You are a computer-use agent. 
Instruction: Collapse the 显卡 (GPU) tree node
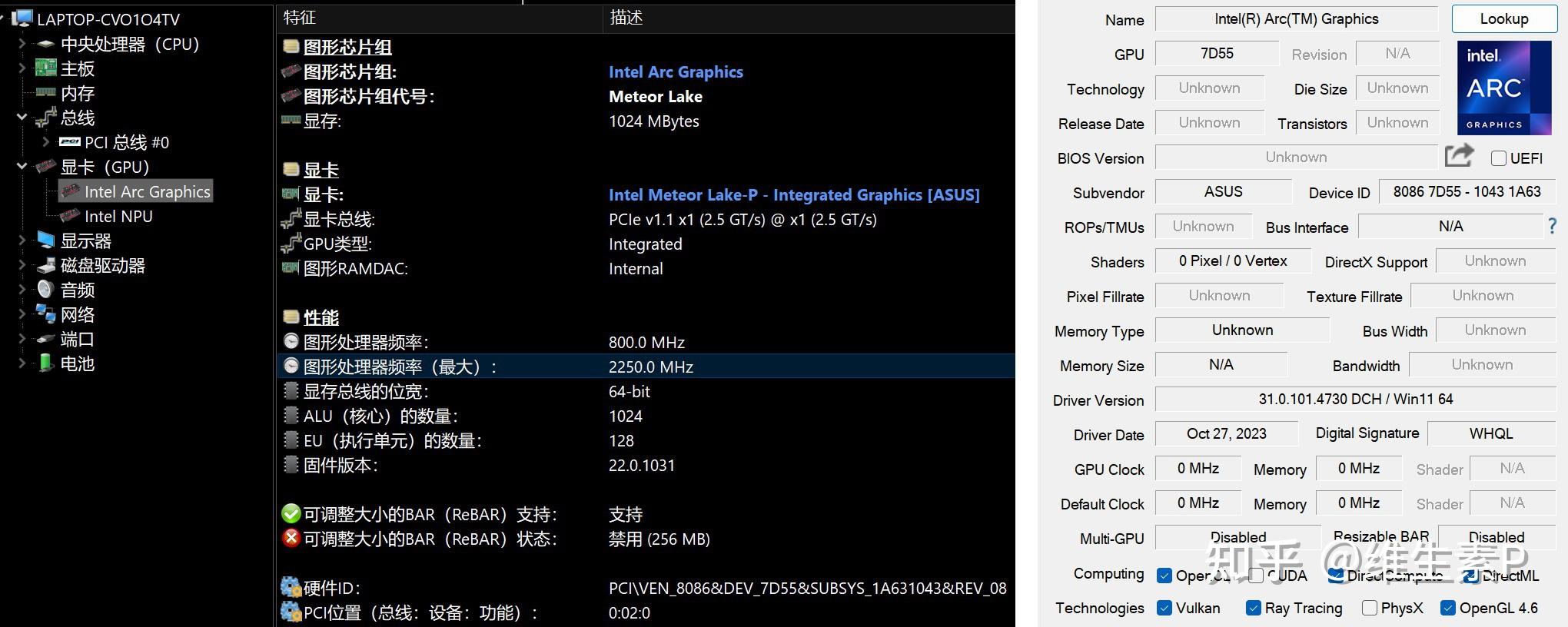22,167
